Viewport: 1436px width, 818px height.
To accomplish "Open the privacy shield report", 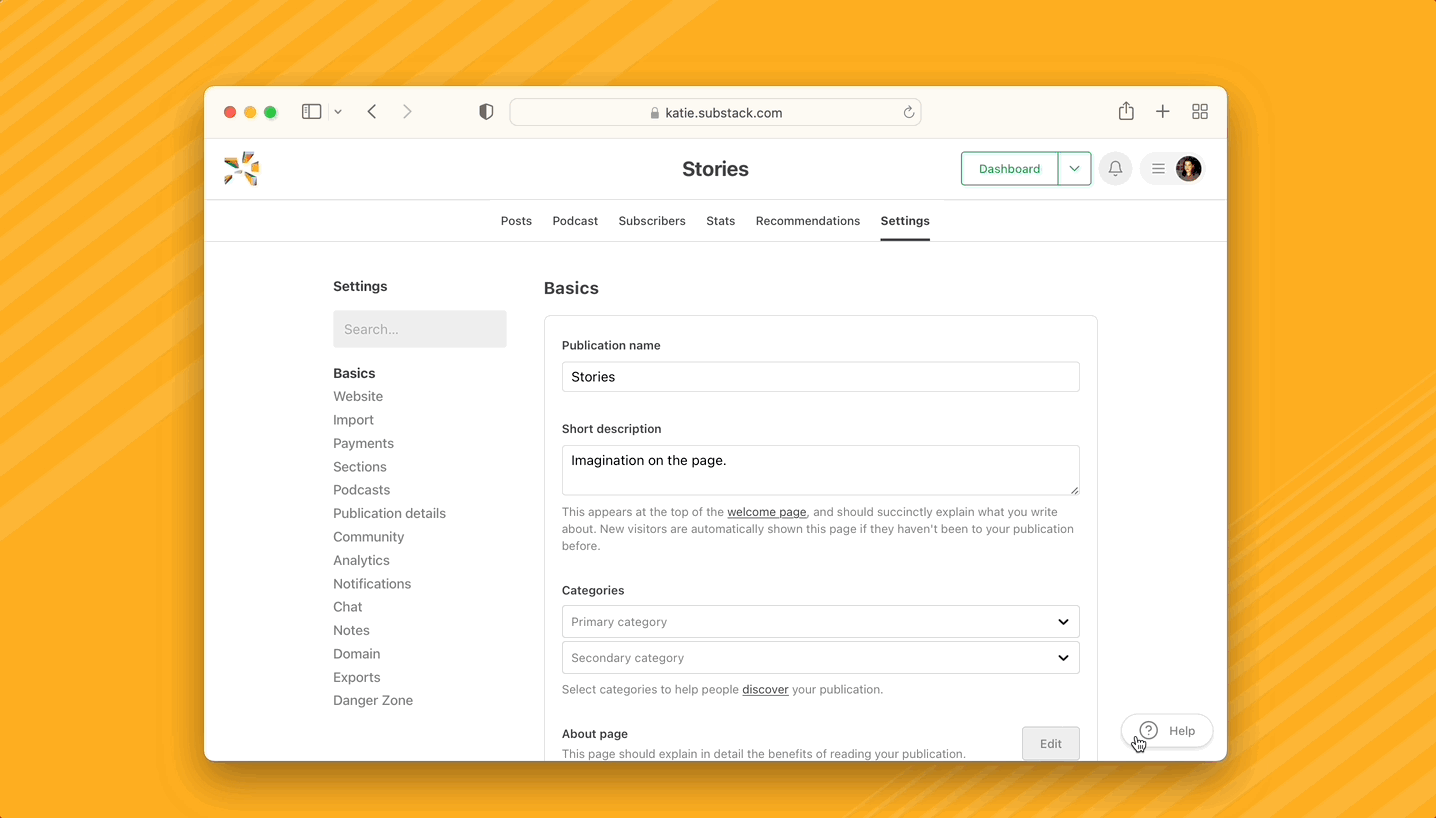I will coord(486,111).
